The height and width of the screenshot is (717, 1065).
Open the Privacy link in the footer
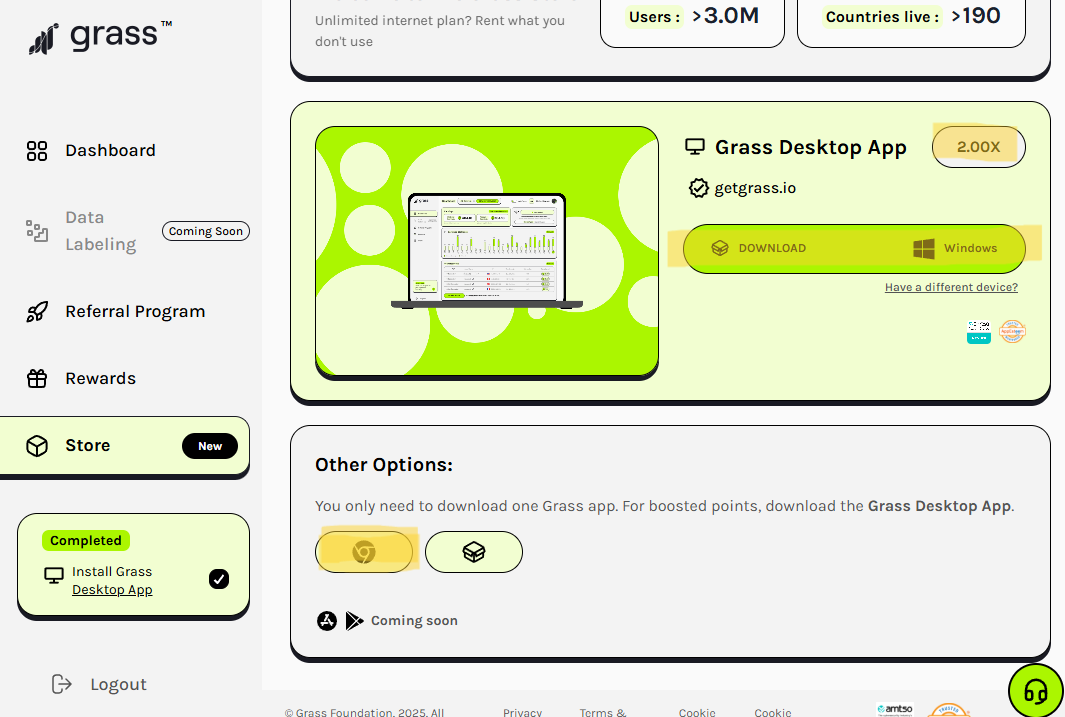[522, 712]
